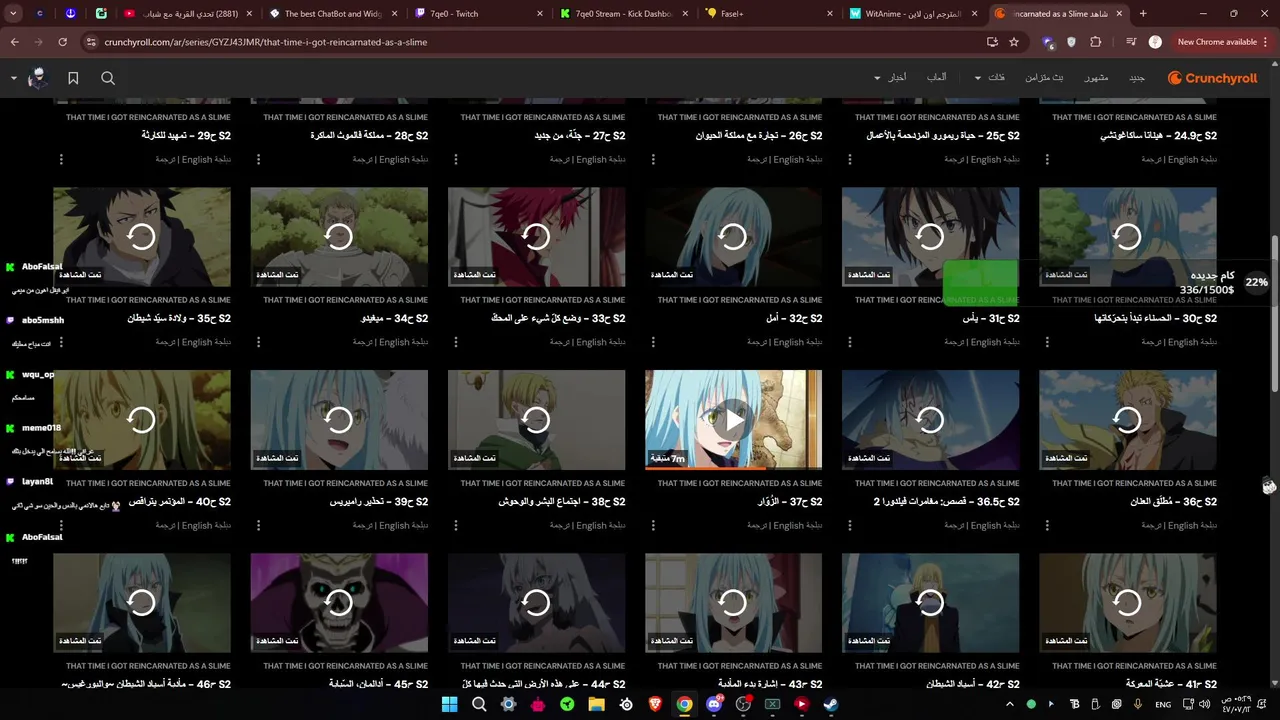Open Windows Start menu
This screenshot has width=1280, height=720.
tap(450, 704)
